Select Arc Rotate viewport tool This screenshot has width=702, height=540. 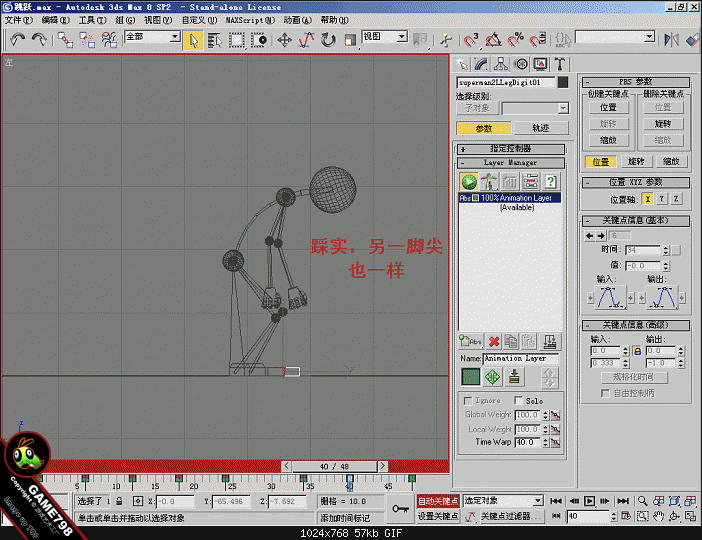674,516
